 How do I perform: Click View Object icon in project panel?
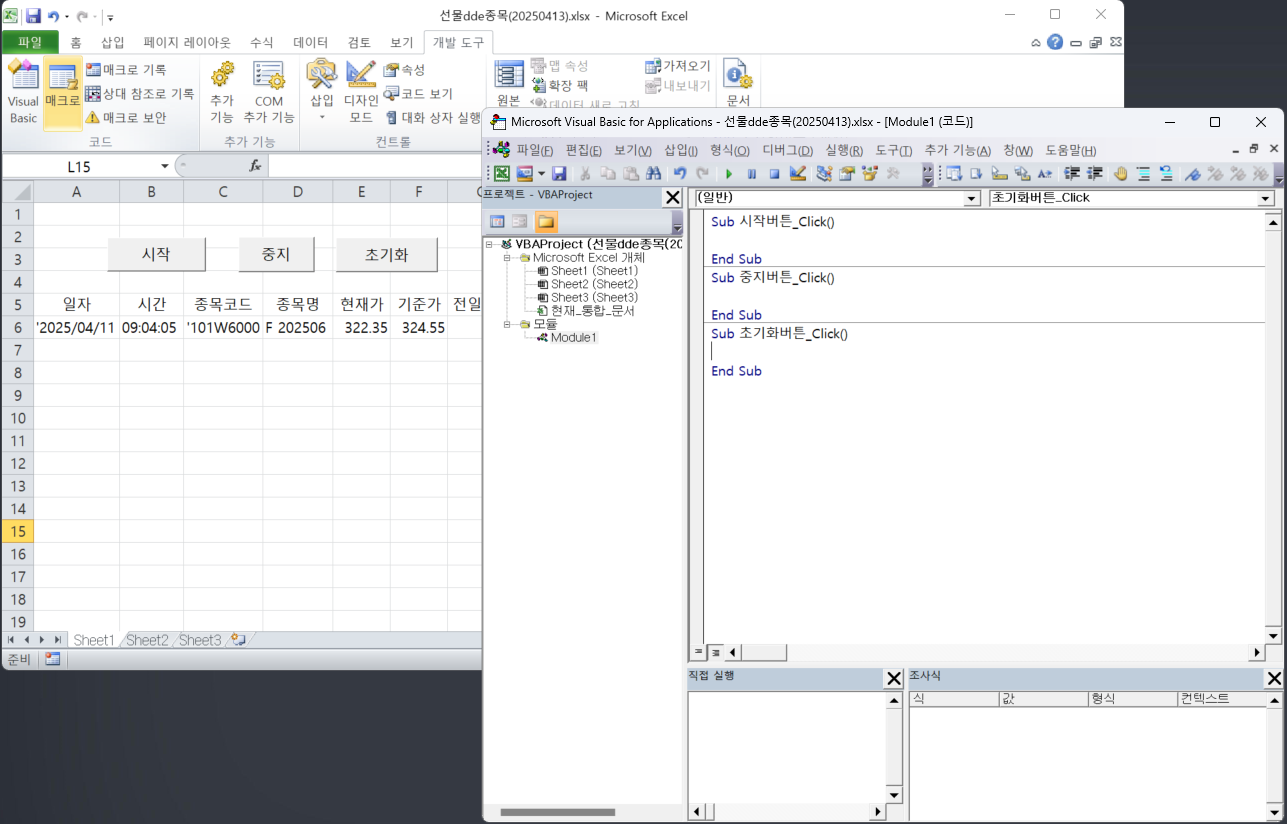[520, 221]
